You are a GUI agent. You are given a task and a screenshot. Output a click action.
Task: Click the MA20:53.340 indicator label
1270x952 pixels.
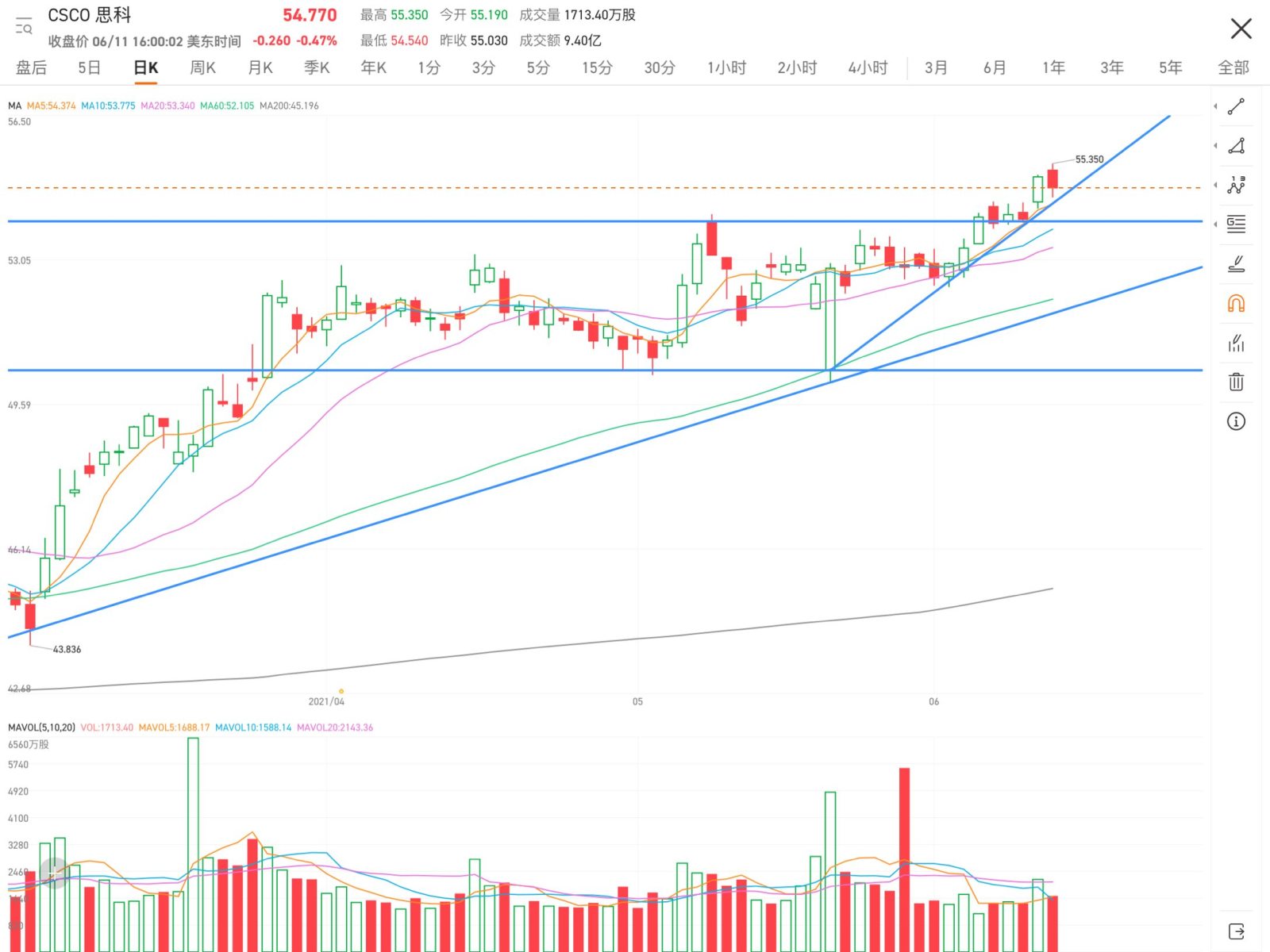(167, 106)
